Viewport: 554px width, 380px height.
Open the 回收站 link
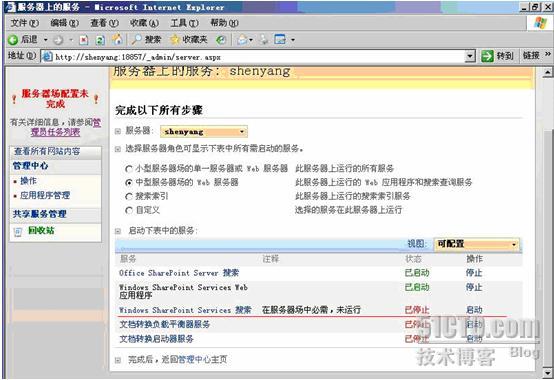(41, 231)
